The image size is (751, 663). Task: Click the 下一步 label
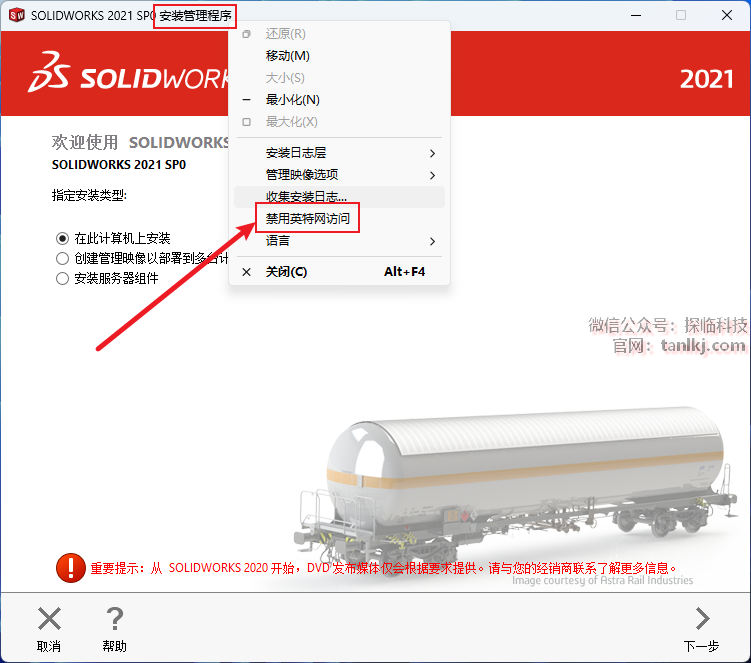[702, 646]
